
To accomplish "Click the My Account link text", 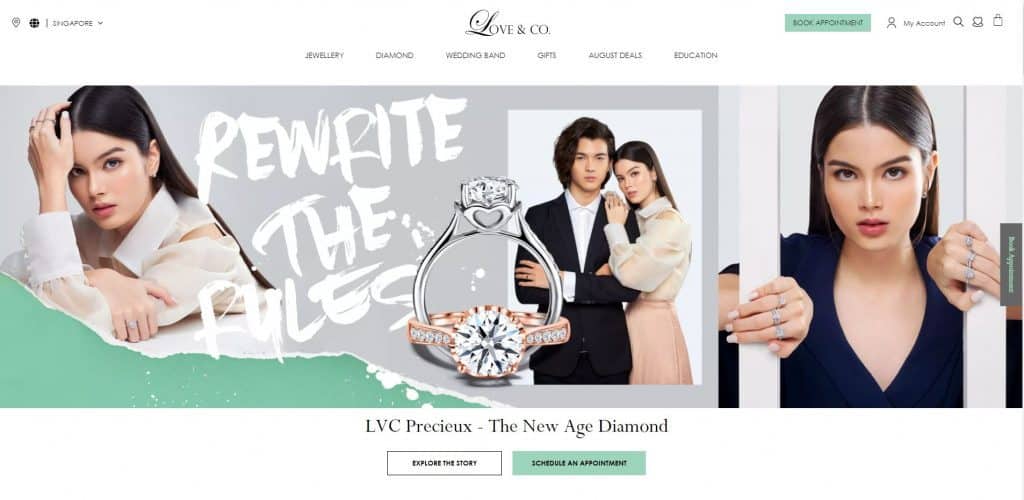I will click(x=924, y=23).
